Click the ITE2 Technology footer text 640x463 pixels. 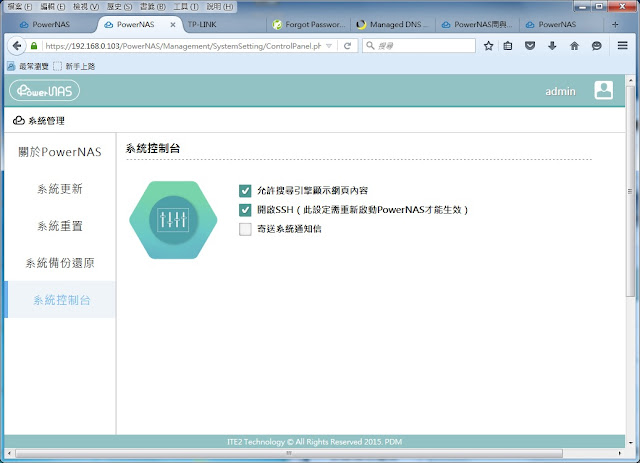[x=314, y=442]
